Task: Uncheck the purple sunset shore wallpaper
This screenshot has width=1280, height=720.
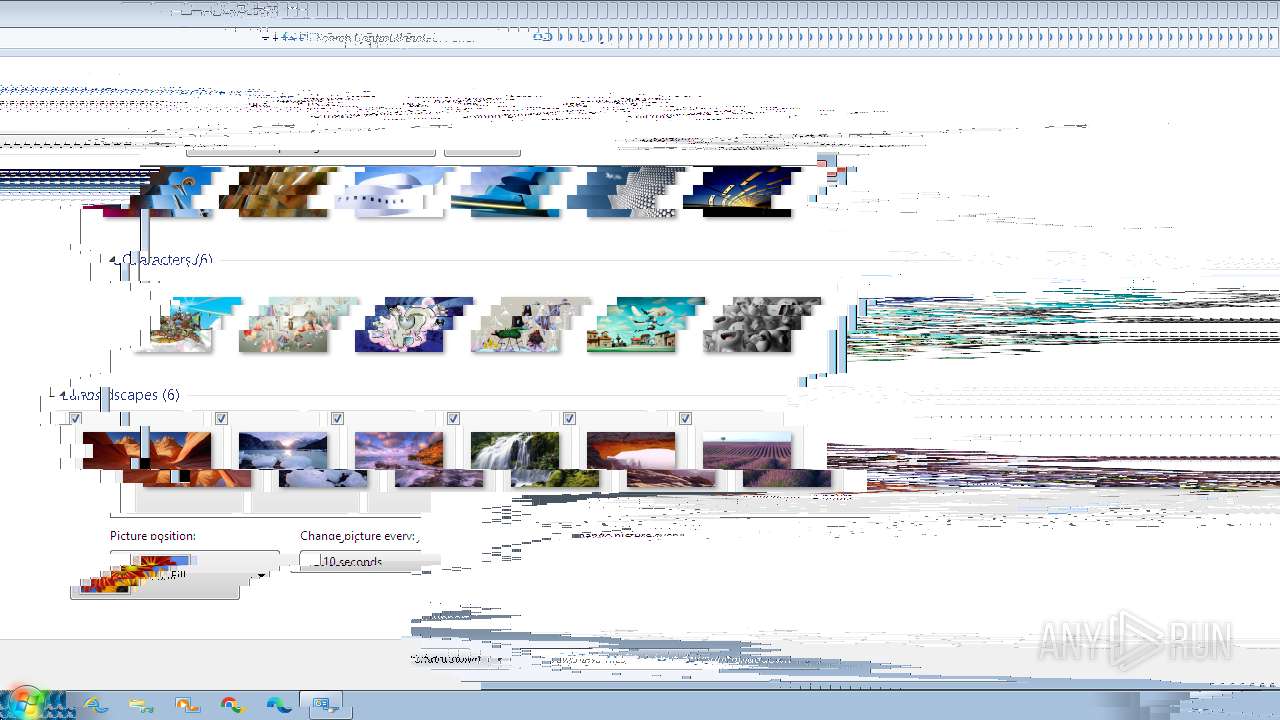Action: 337,418
